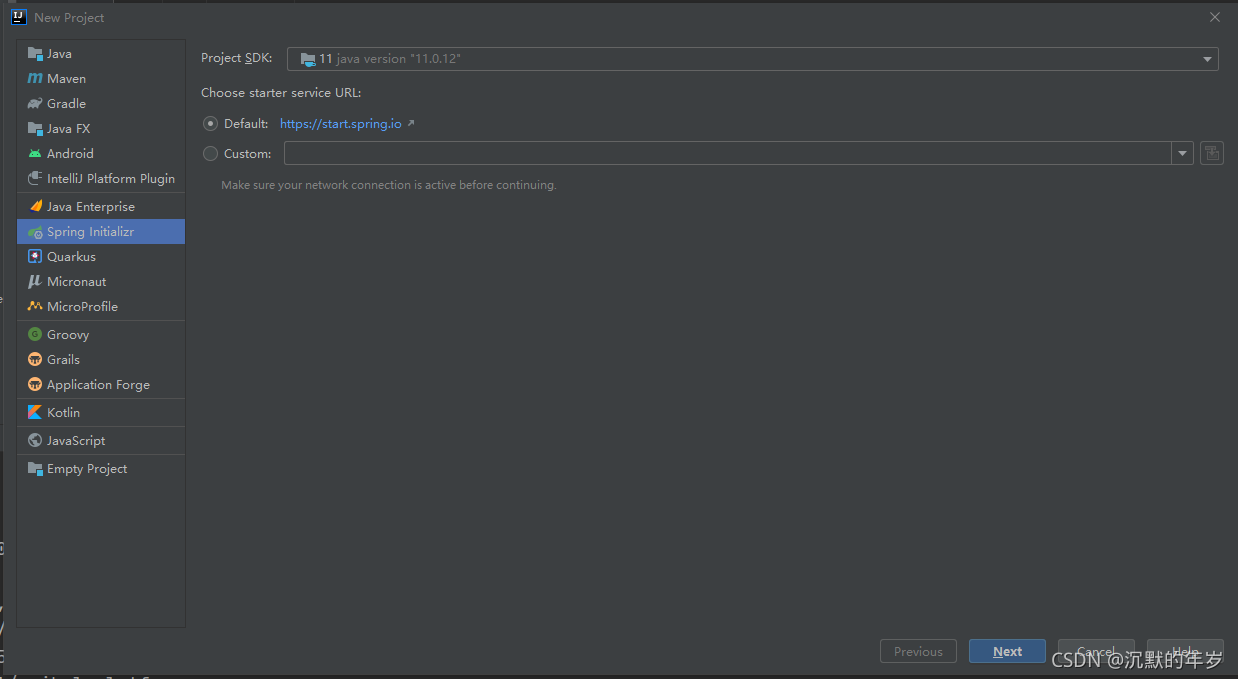Click the Quarkus icon

35,257
